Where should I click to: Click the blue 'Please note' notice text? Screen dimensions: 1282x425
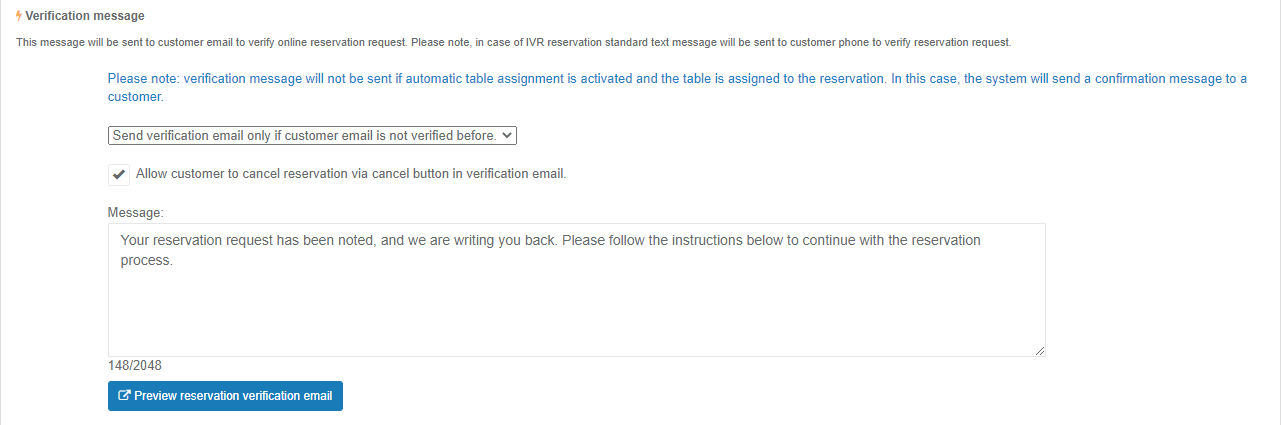click(x=677, y=88)
